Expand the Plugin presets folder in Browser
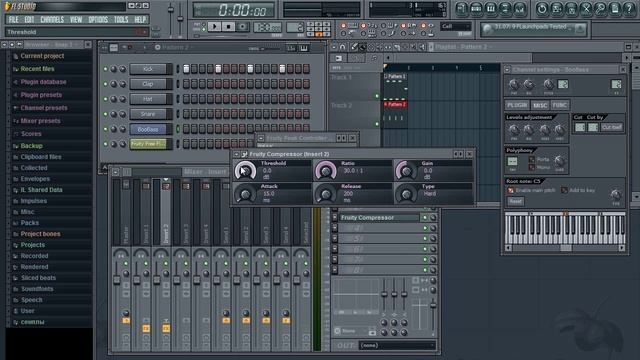This screenshot has height=360, width=640. point(41,95)
